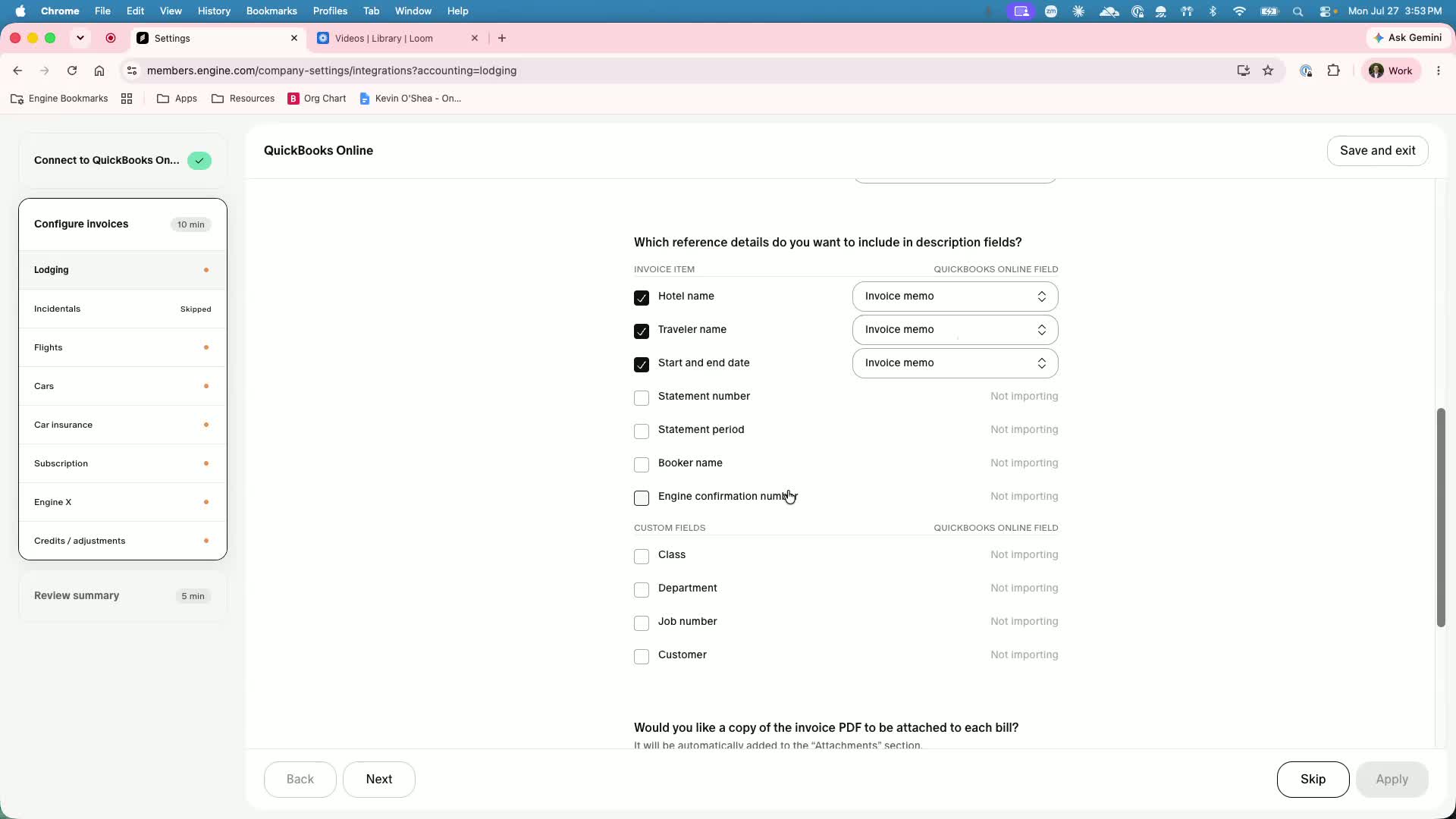
Task: Open Car insurance section in sidebar
Action: click(x=123, y=425)
